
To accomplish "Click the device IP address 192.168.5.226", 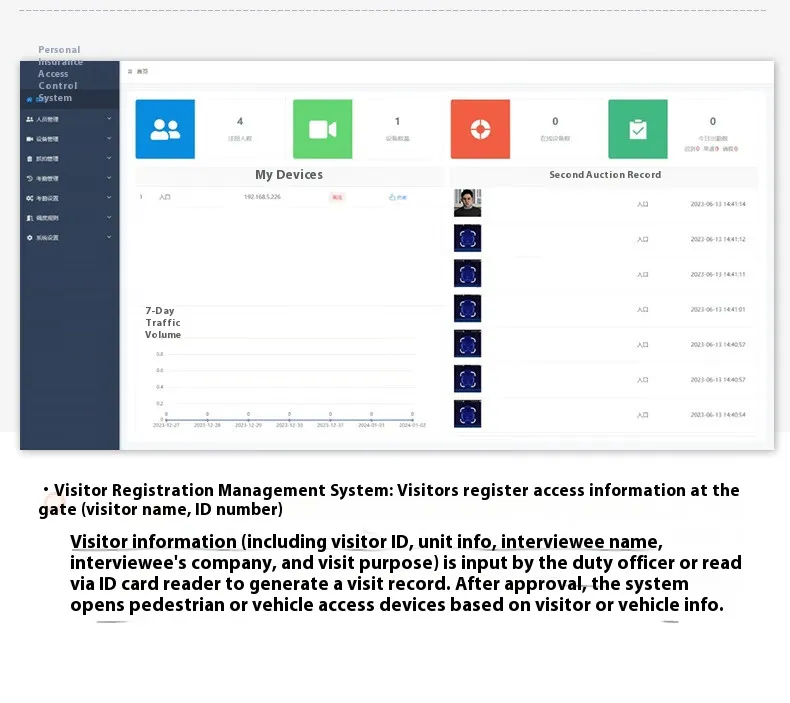I will coord(262,197).
